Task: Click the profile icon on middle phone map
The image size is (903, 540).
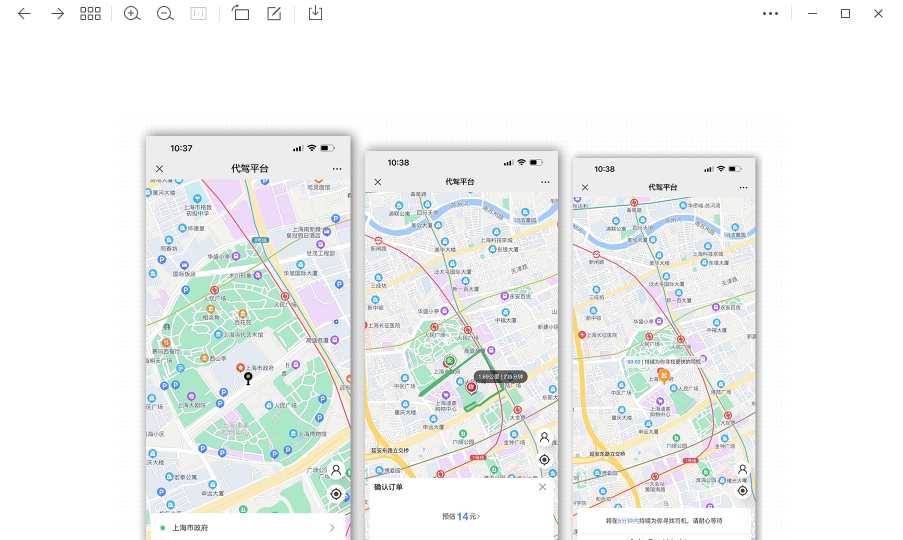Action: coord(544,438)
